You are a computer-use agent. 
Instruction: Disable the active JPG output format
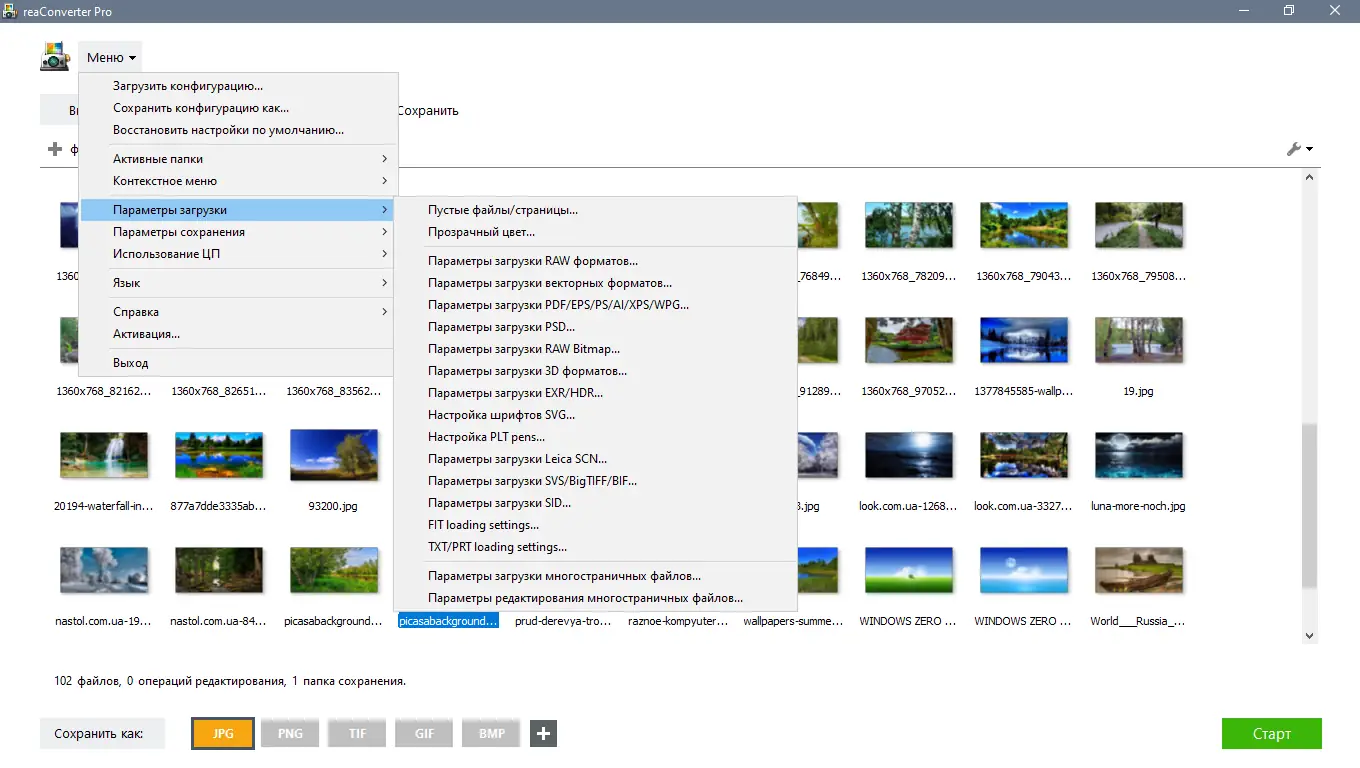pyautogui.click(x=222, y=733)
